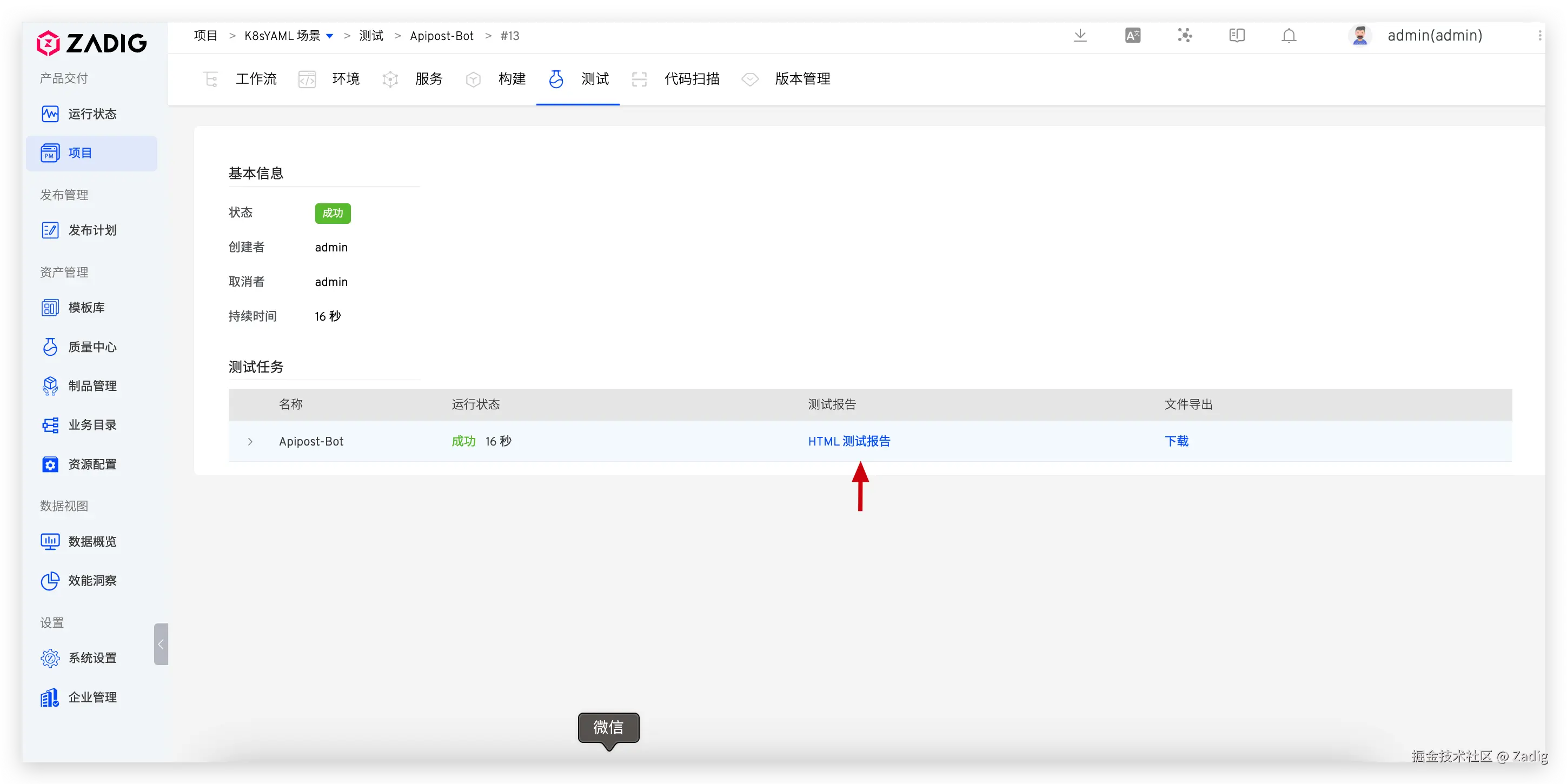
Task: Click 下载 to export files
Action: [x=1176, y=442]
